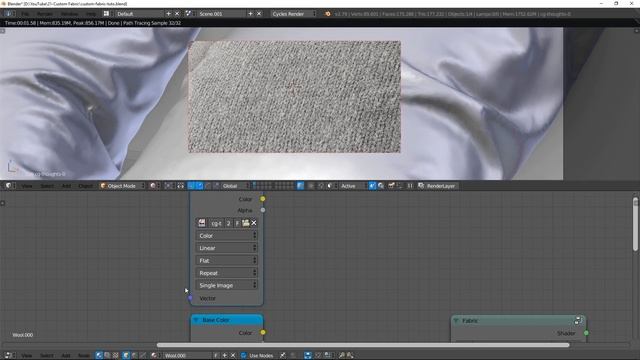The width and height of the screenshot is (640, 360).
Task: Open the pivot point selector
Action: 169,186
